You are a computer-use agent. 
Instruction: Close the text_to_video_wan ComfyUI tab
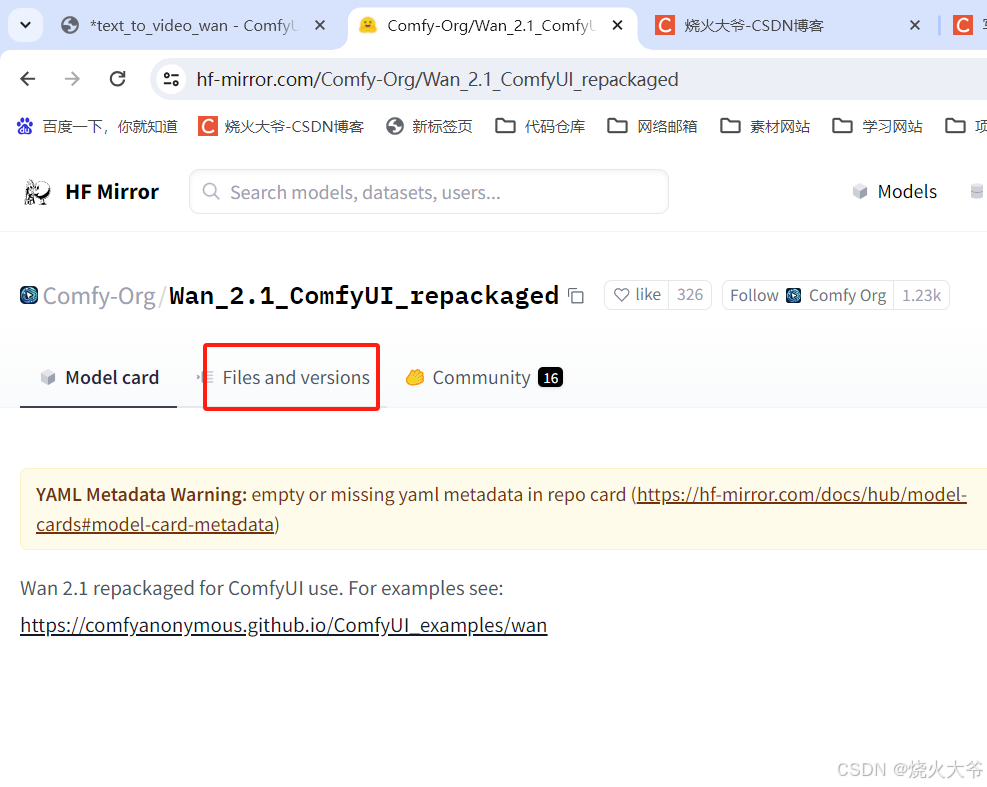(320, 25)
